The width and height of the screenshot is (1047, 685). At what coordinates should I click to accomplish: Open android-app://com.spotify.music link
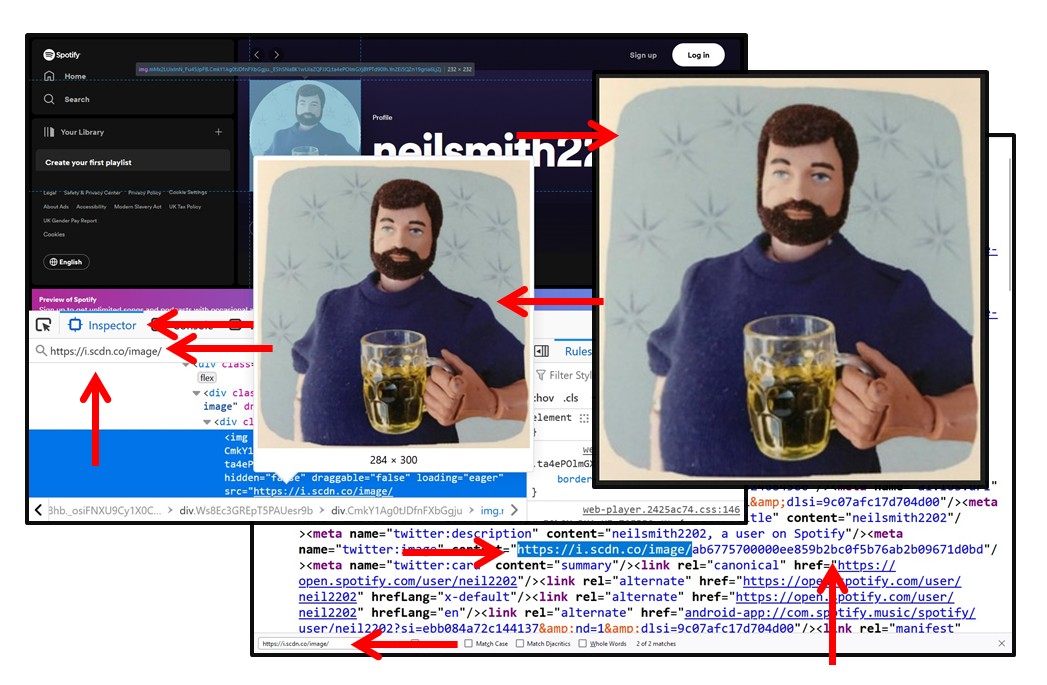(x=830, y=612)
